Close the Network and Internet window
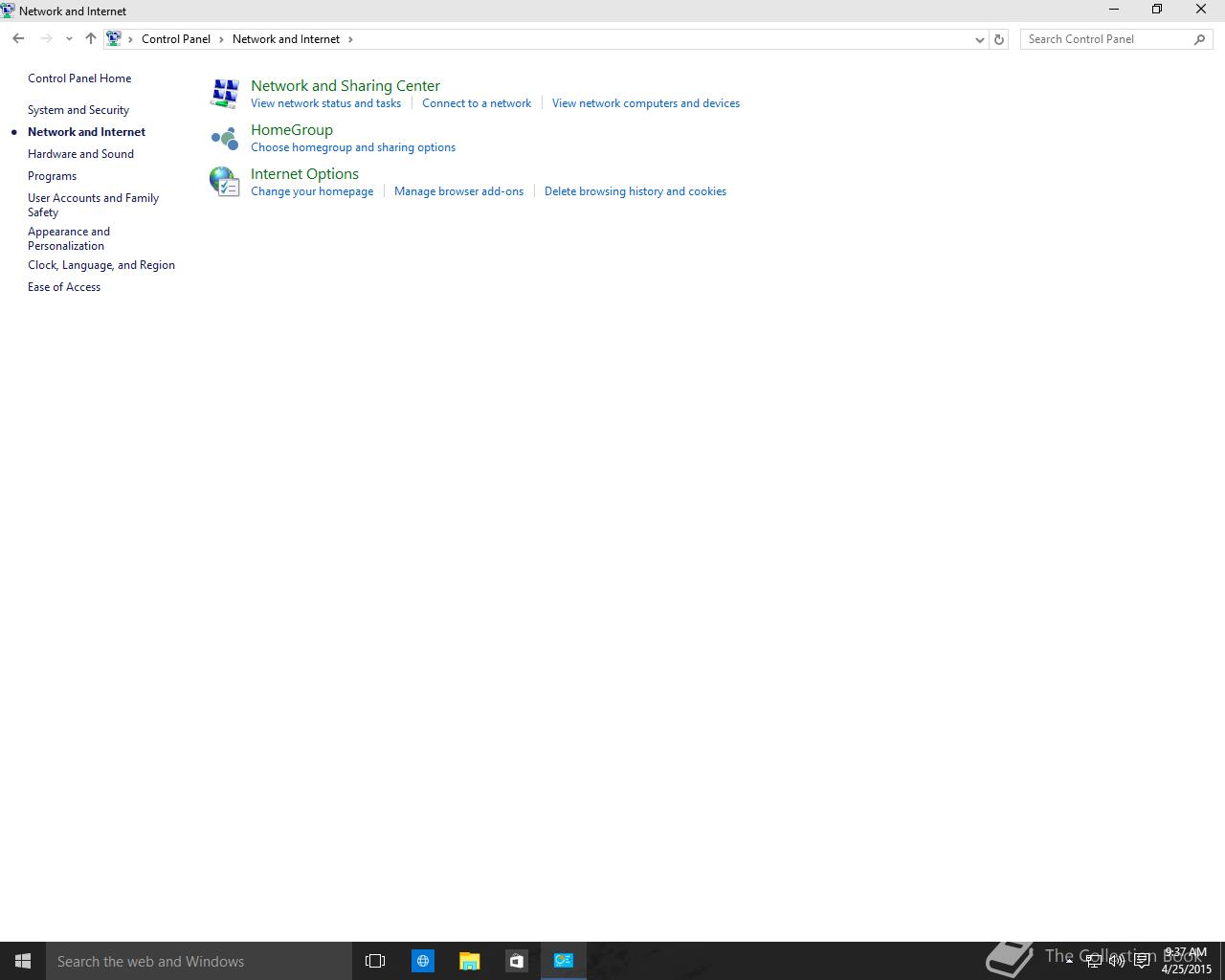 pyautogui.click(x=1201, y=10)
